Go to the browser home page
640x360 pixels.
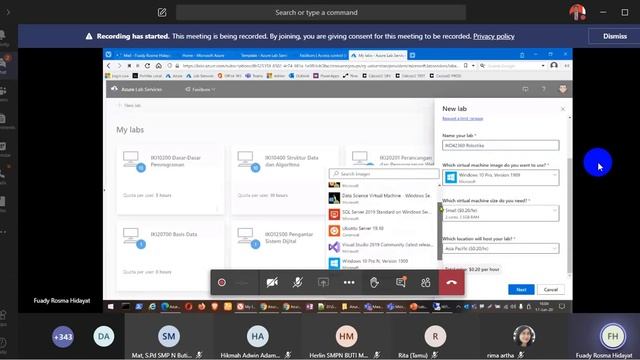[159, 65]
